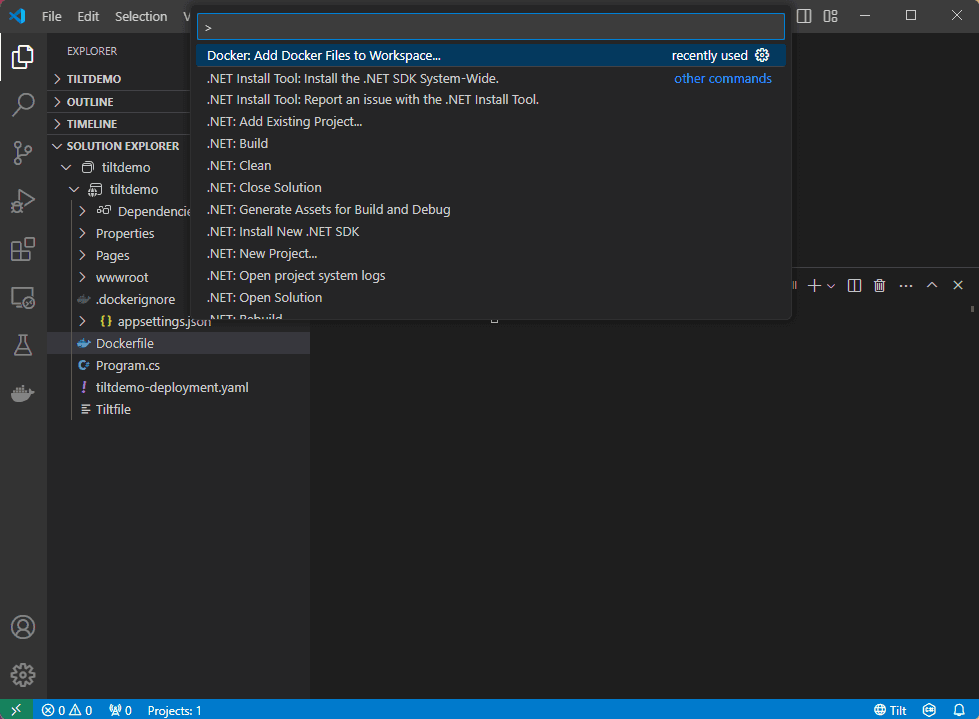The width and height of the screenshot is (979, 719).
Task: Choose .NET: Install New .NET SDK
Action: [x=491, y=232]
